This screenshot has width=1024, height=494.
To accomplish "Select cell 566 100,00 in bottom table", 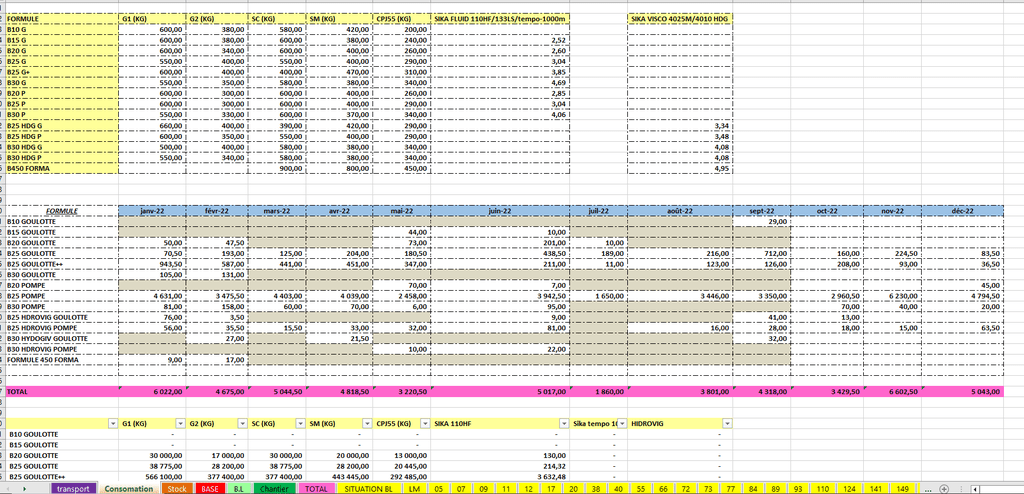I will [152, 477].
